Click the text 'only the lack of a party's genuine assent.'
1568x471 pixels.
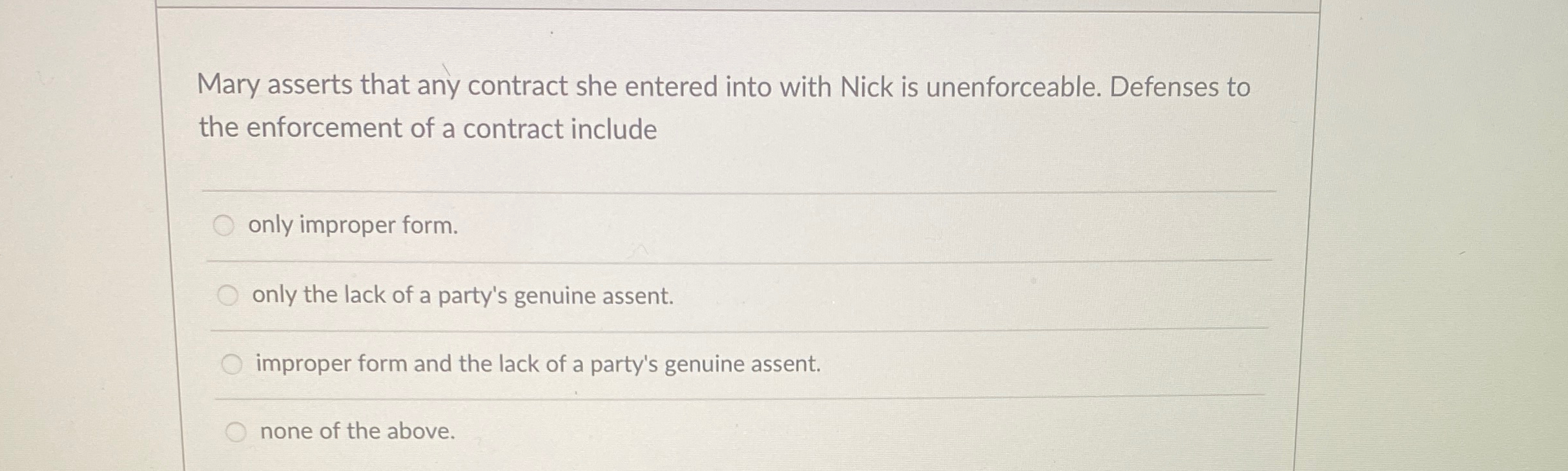462,297
